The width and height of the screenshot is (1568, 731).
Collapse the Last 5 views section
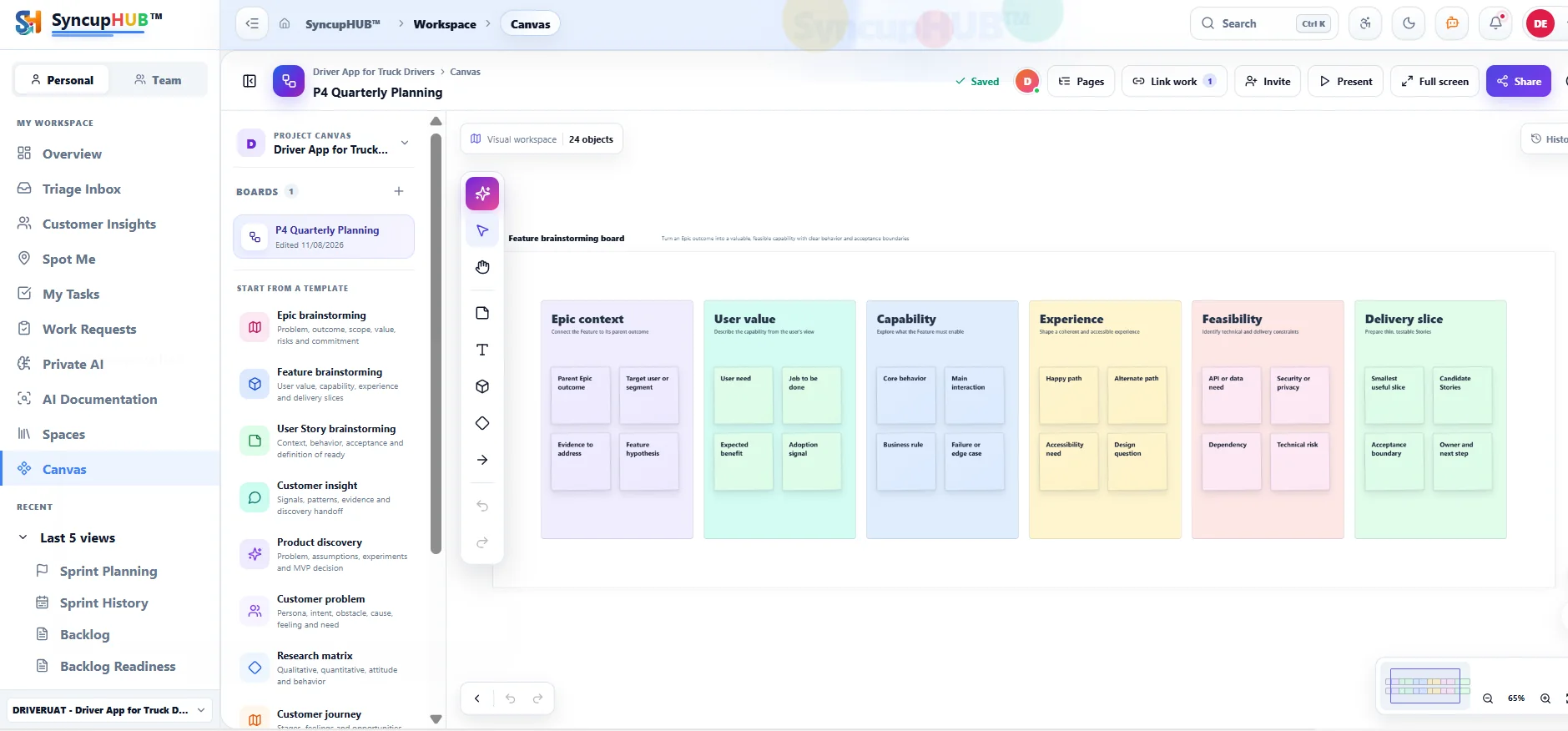(23, 537)
